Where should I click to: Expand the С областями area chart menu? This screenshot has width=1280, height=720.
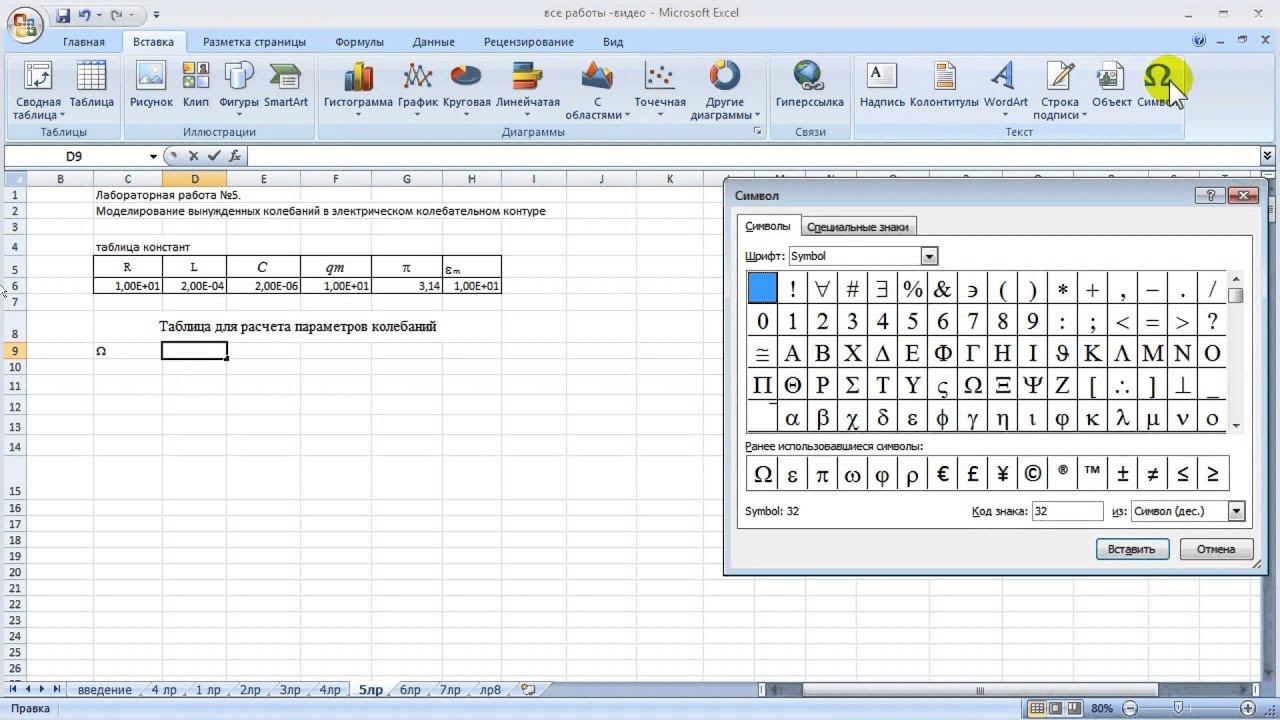click(597, 90)
